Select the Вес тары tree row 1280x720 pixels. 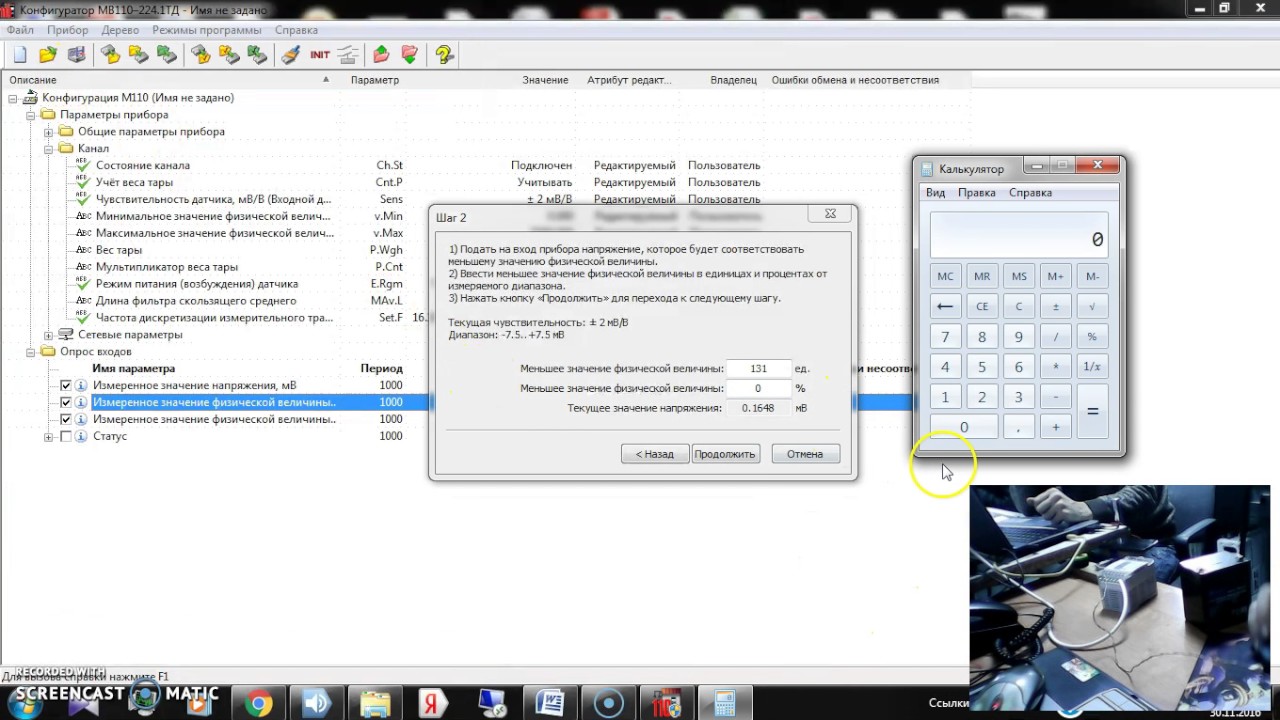coord(119,250)
